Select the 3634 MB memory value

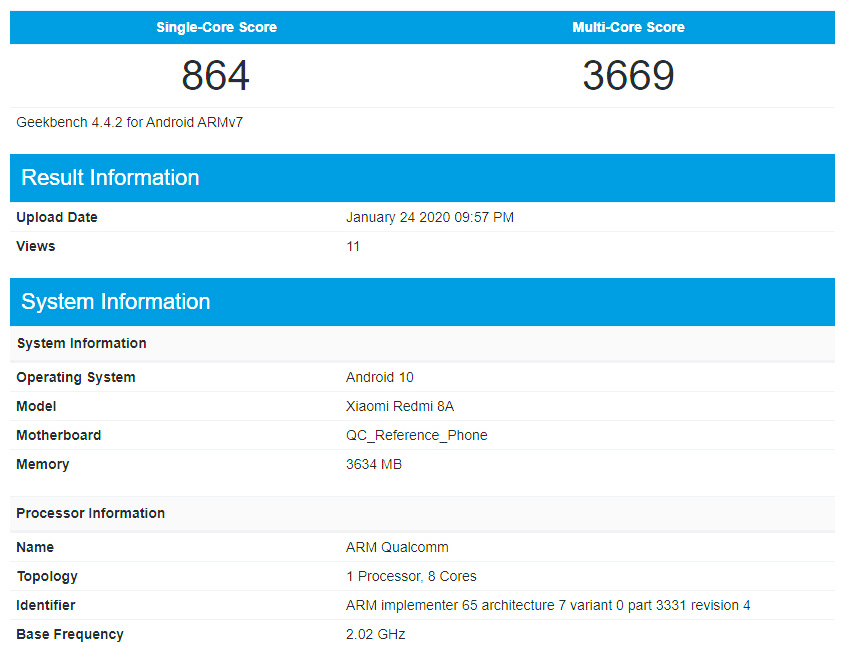tap(374, 465)
